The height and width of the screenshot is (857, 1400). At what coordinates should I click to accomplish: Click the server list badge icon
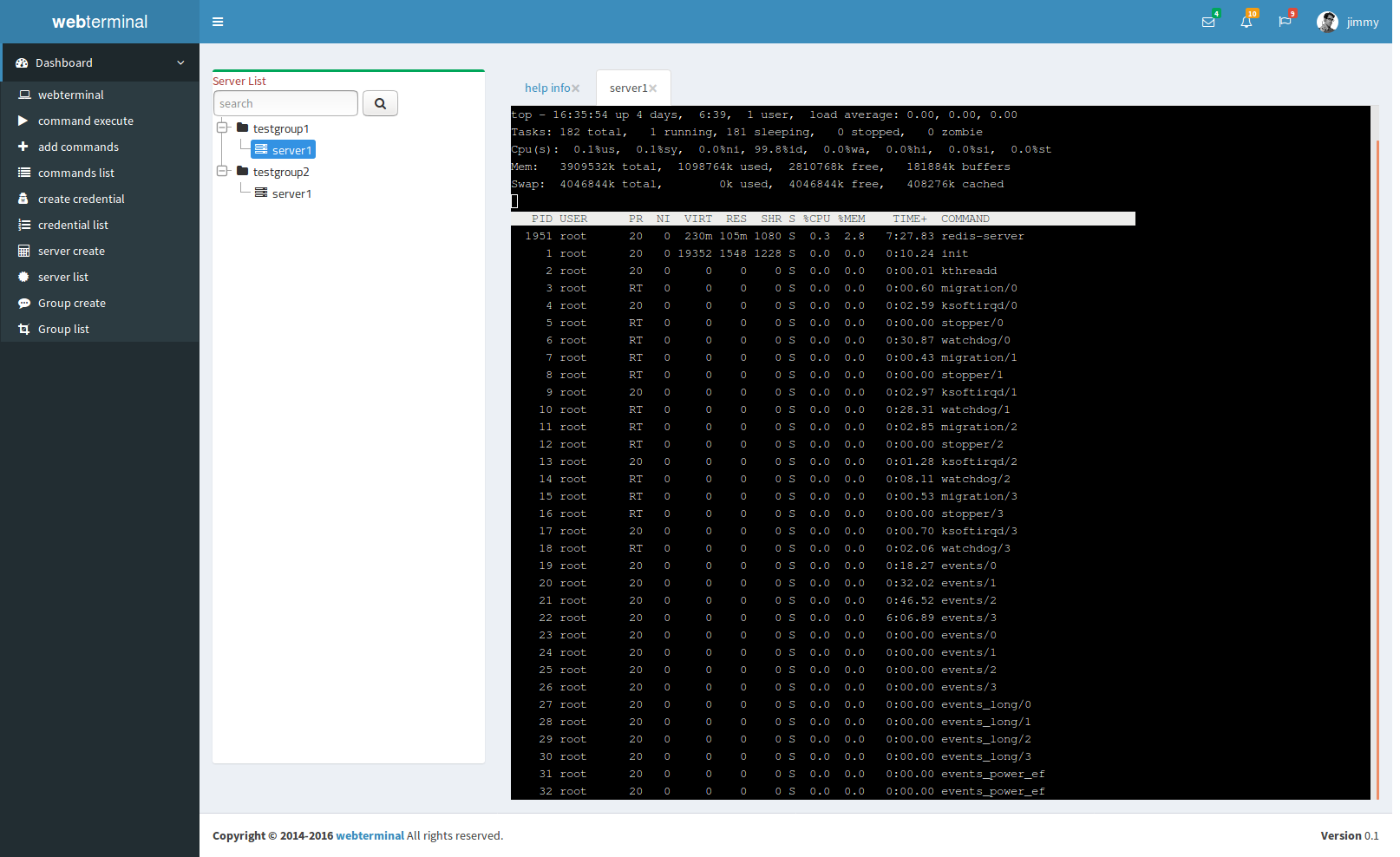pyautogui.click(x=23, y=277)
